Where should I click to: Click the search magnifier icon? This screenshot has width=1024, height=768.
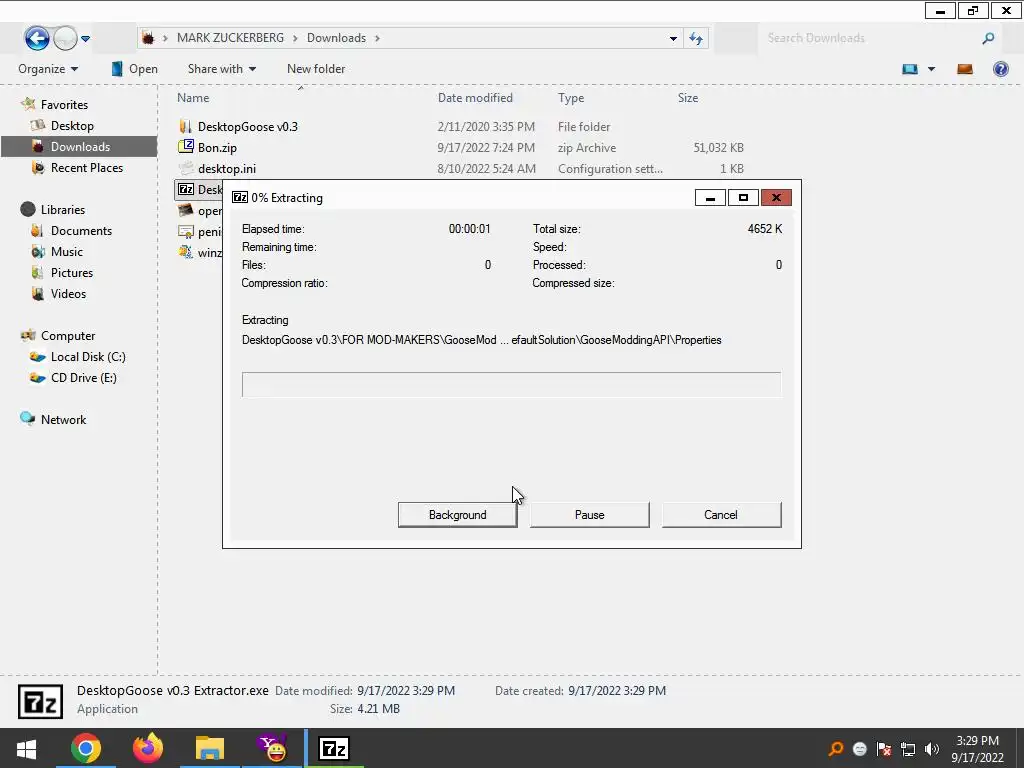point(988,38)
